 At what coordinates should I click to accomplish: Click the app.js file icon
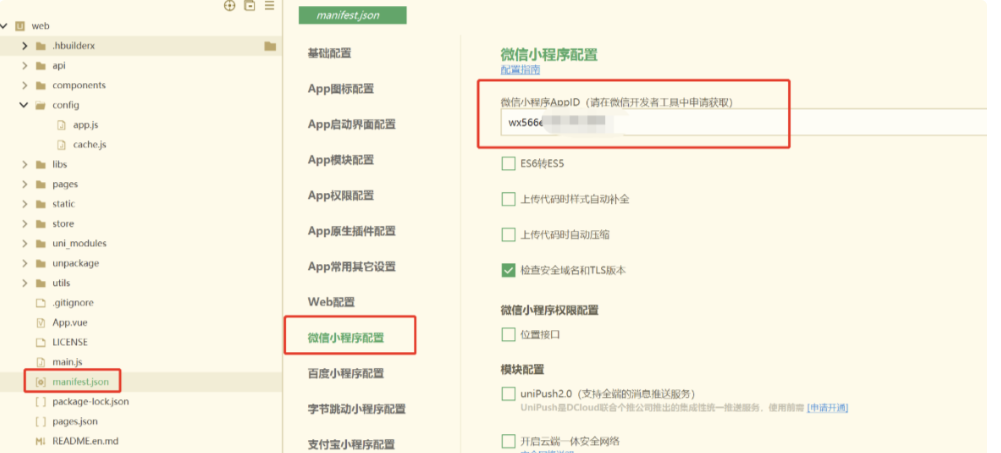(62, 125)
